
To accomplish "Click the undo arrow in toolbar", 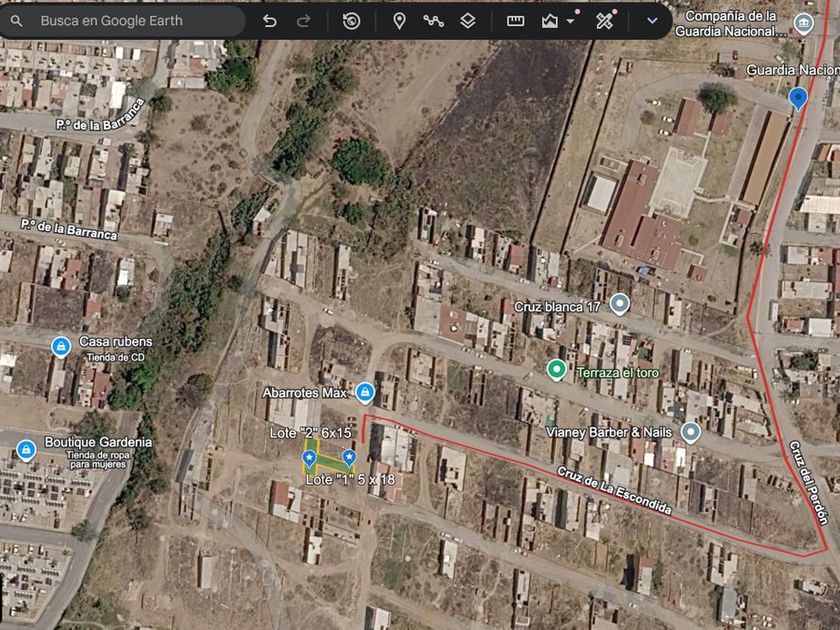I will (x=269, y=21).
